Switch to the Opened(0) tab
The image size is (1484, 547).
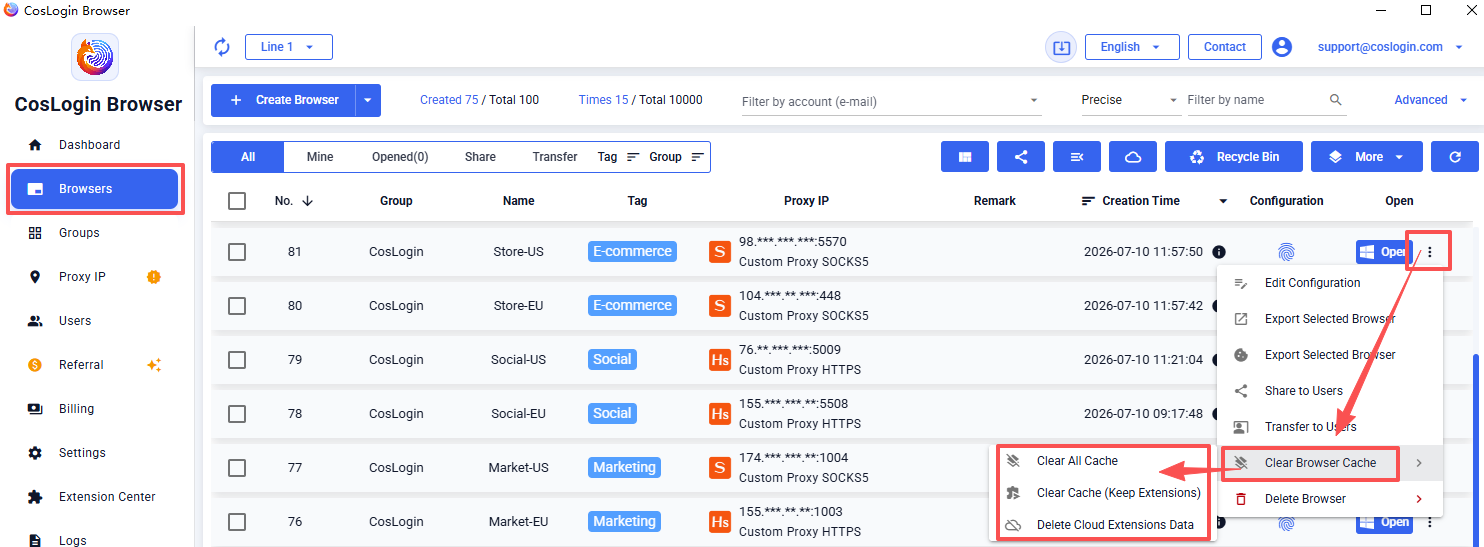tap(400, 157)
